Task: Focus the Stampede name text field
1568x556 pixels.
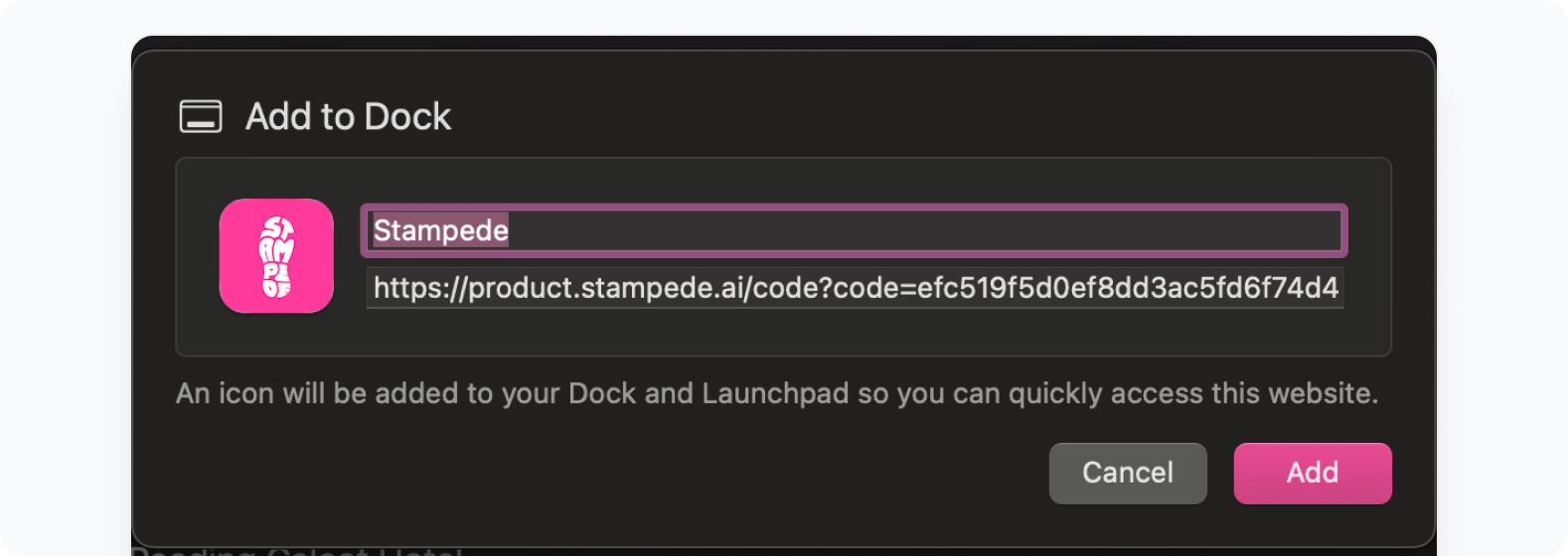Action: pyautogui.click(x=854, y=230)
